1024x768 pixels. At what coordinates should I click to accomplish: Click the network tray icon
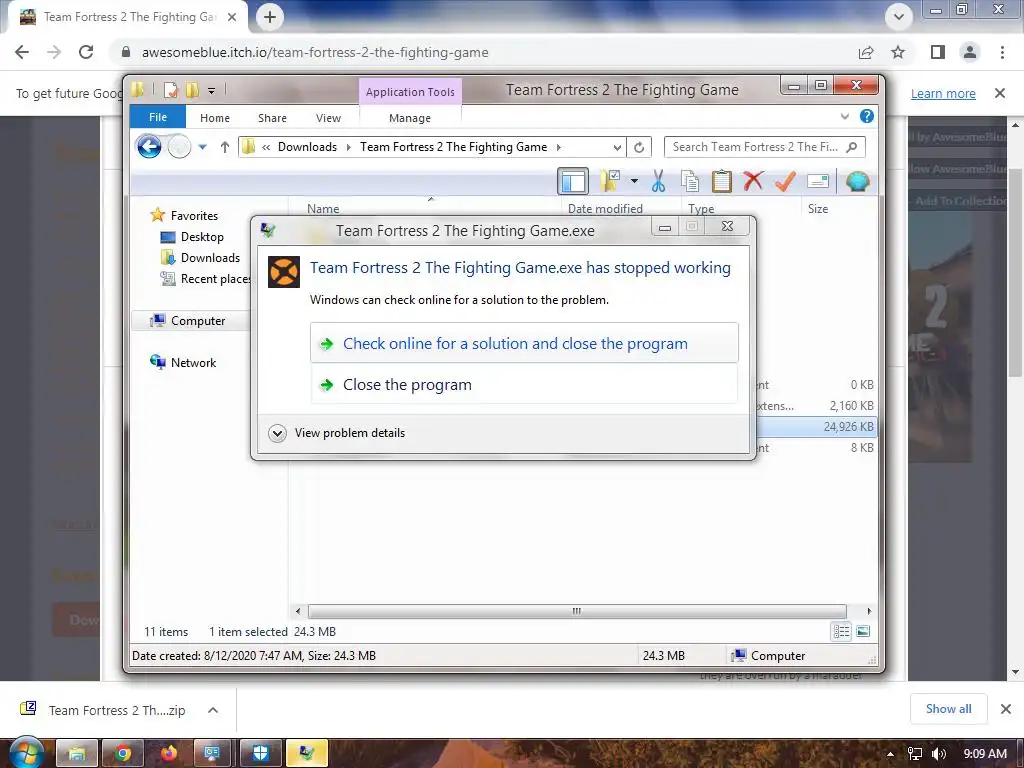[x=915, y=754]
